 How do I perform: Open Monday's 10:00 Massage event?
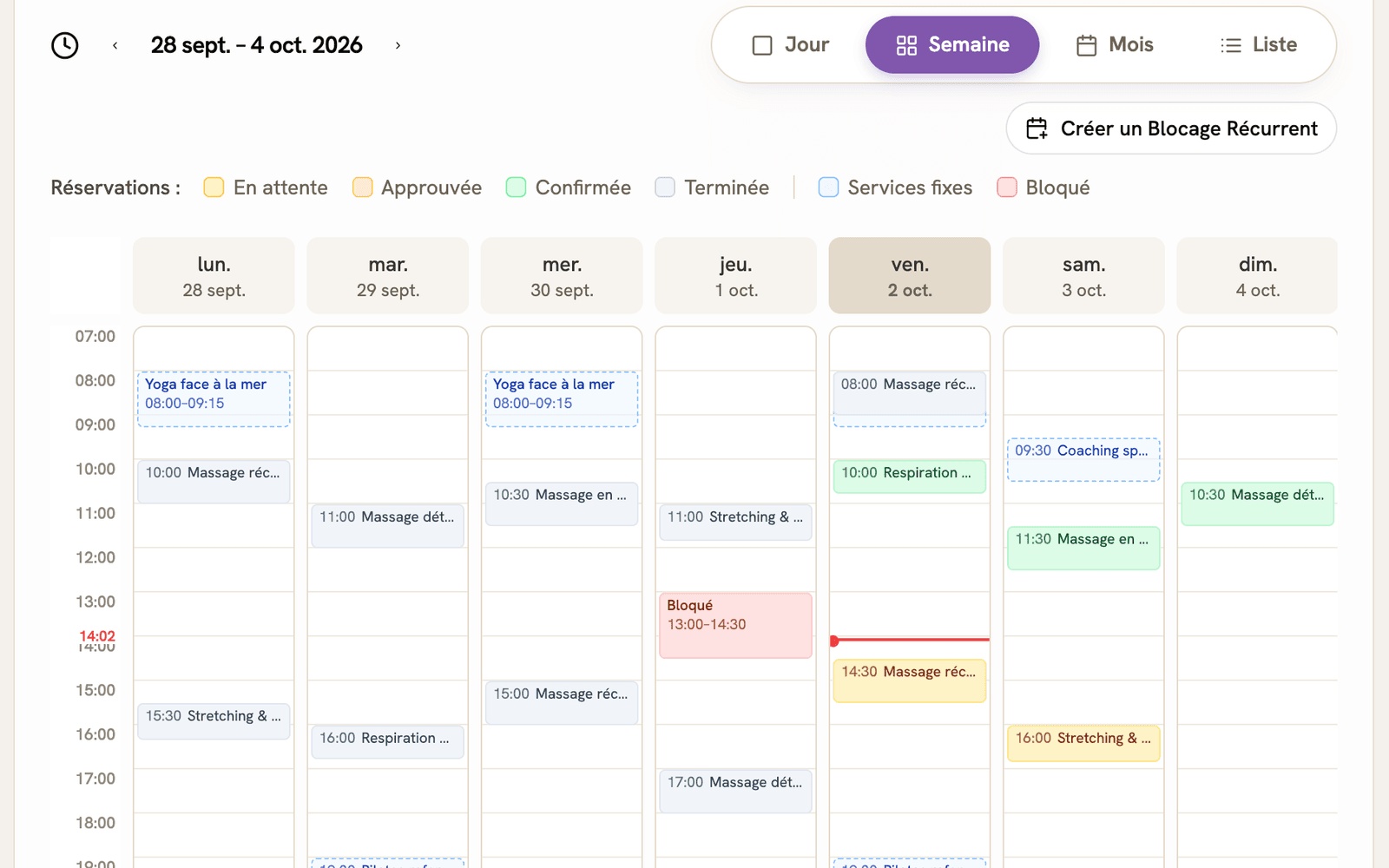(x=214, y=482)
